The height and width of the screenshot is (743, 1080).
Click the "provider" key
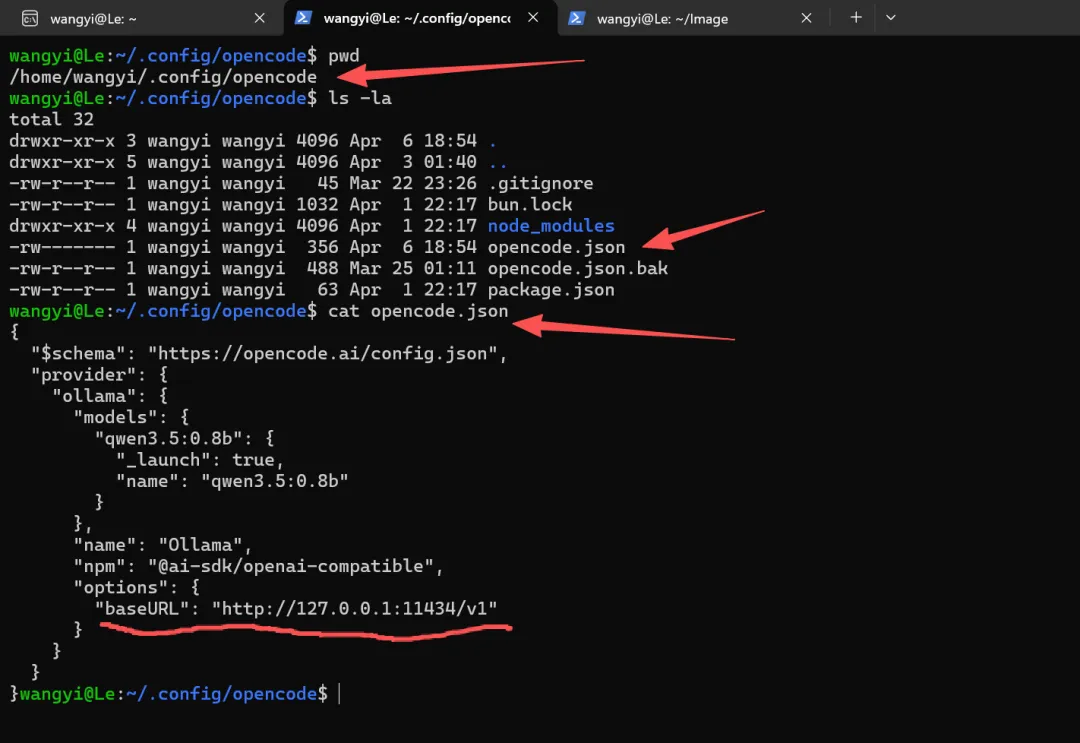click(83, 375)
